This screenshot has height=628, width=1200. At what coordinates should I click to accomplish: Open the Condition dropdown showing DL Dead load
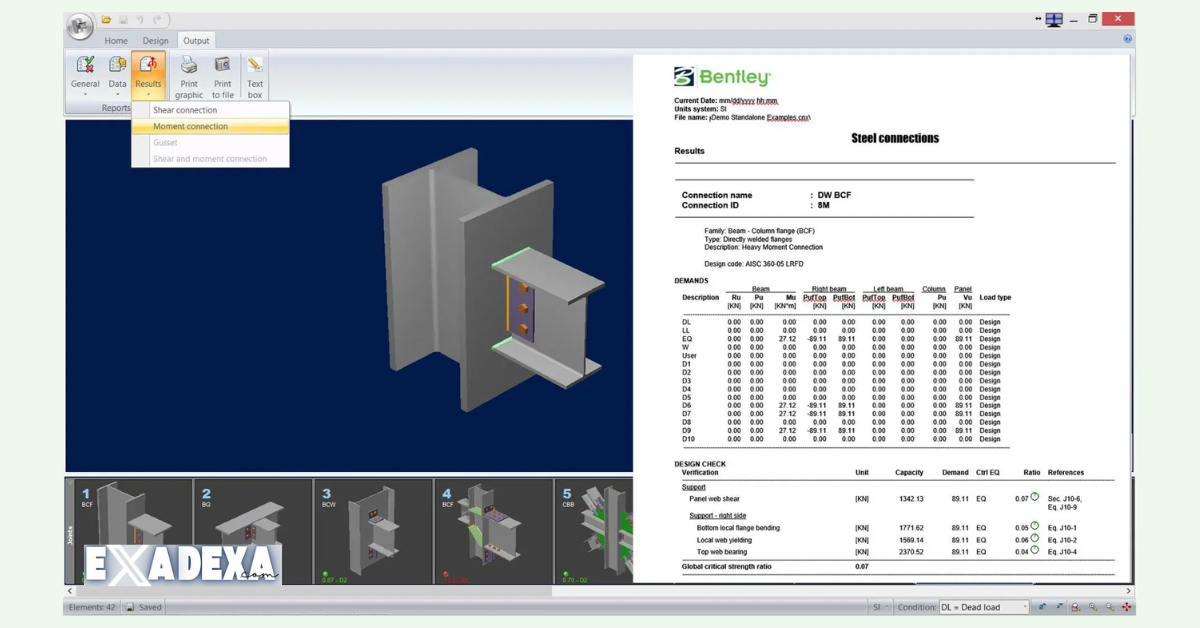click(x=1027, y=607)
